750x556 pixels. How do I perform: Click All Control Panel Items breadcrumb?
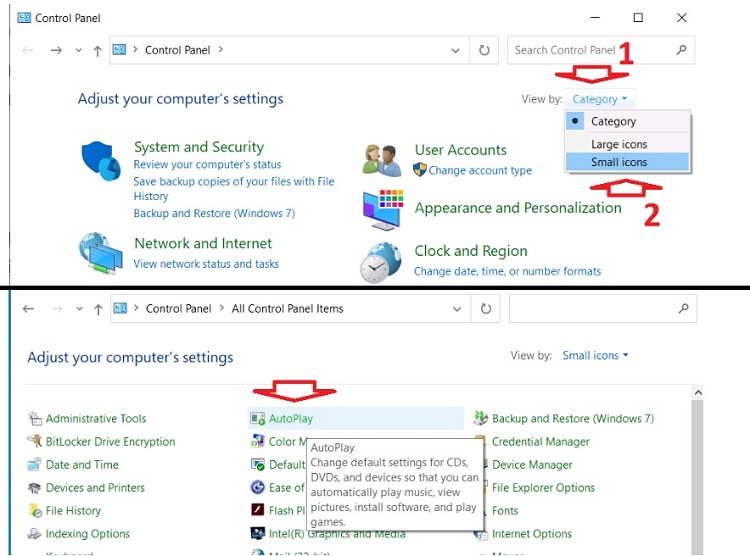(x=287, y=309)
